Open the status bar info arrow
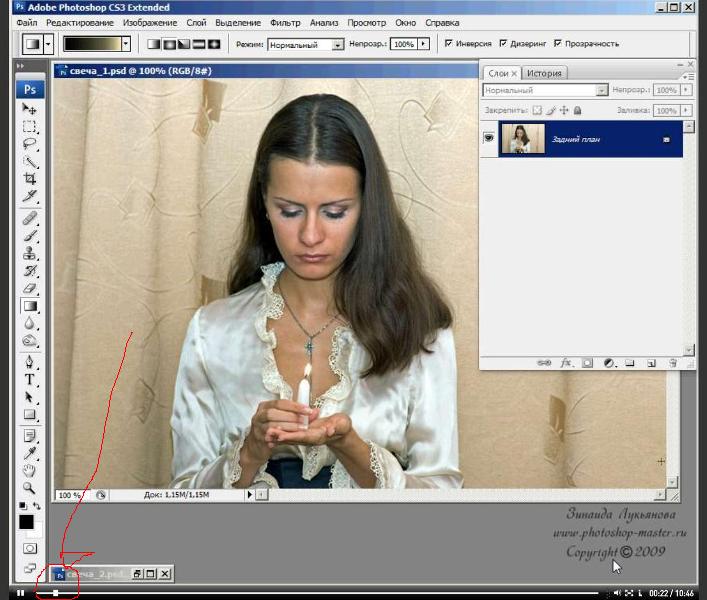The image size is (707, 600). point(249,495)
